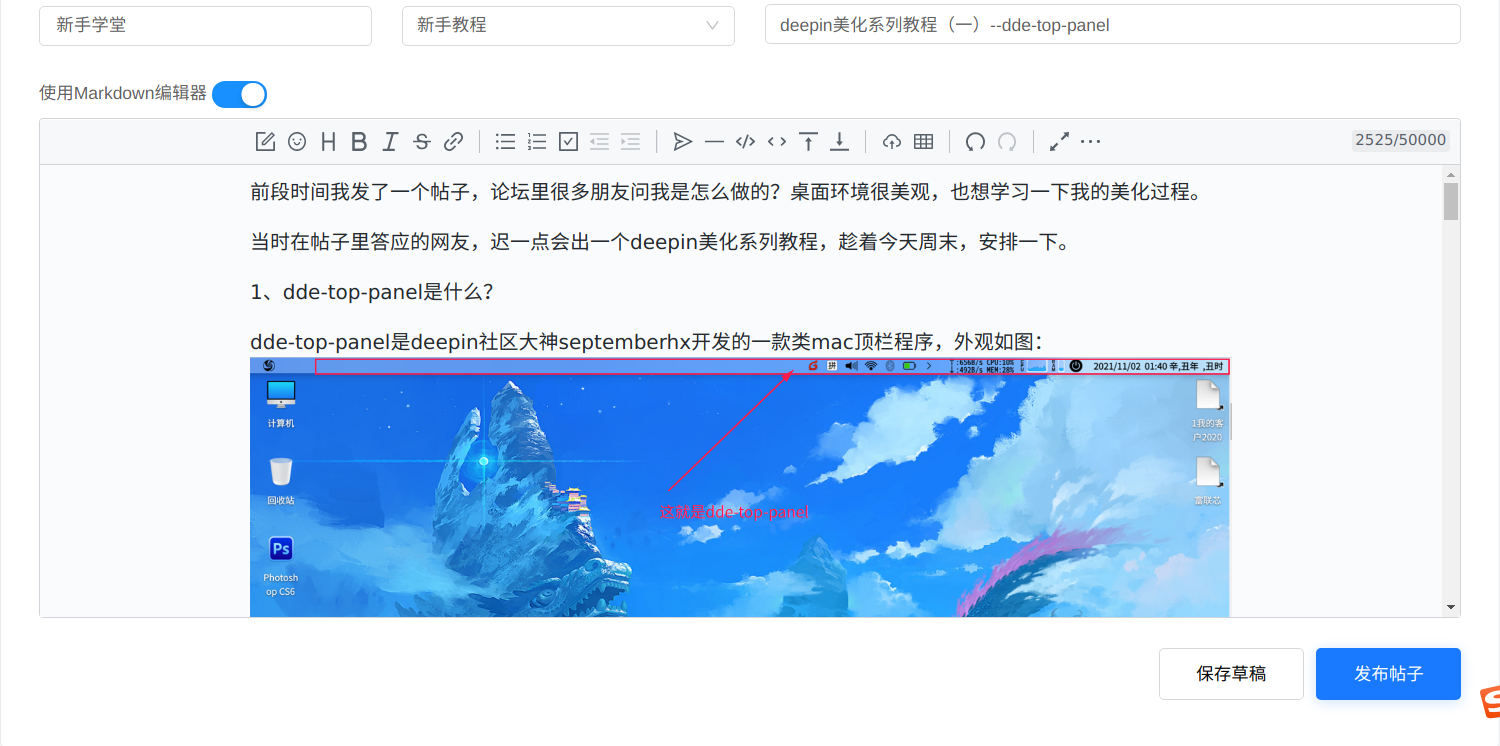Click the heading line 1、dde-top-panel是什么？
The image size is (1500, 746).
click(372, 292)
